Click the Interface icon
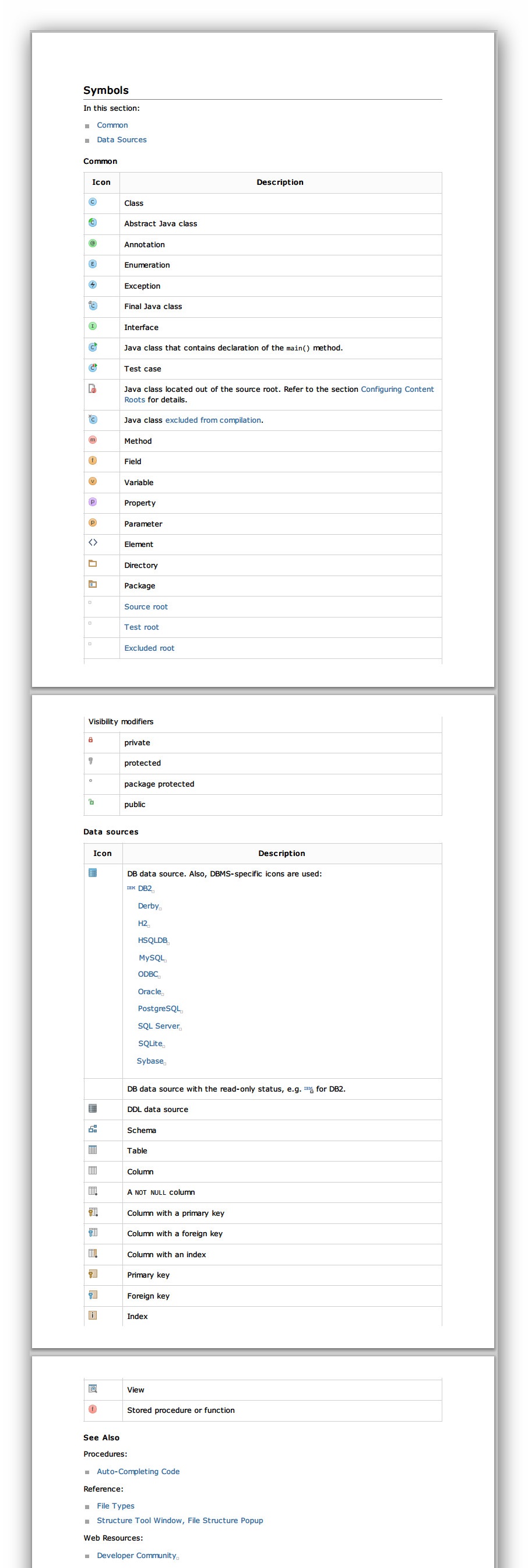 (93, 327)
